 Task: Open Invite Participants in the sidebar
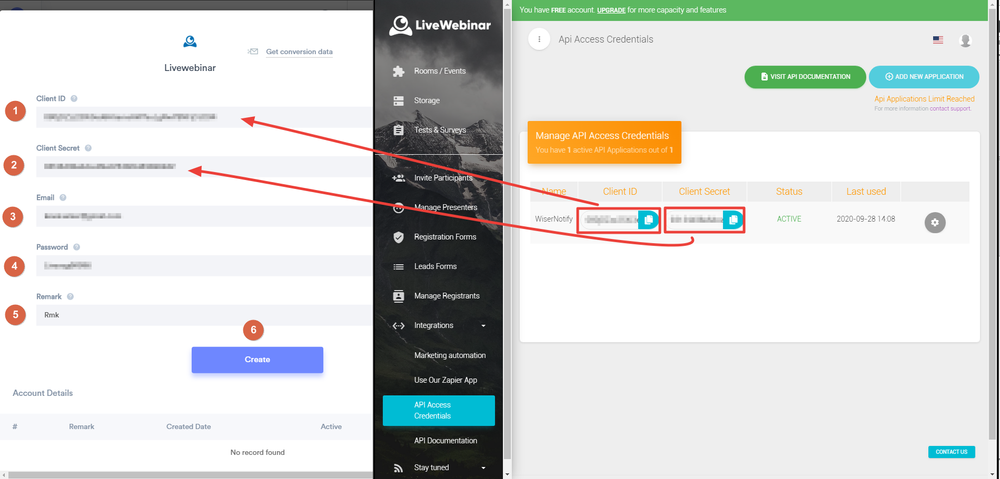(x=443, y=178)
